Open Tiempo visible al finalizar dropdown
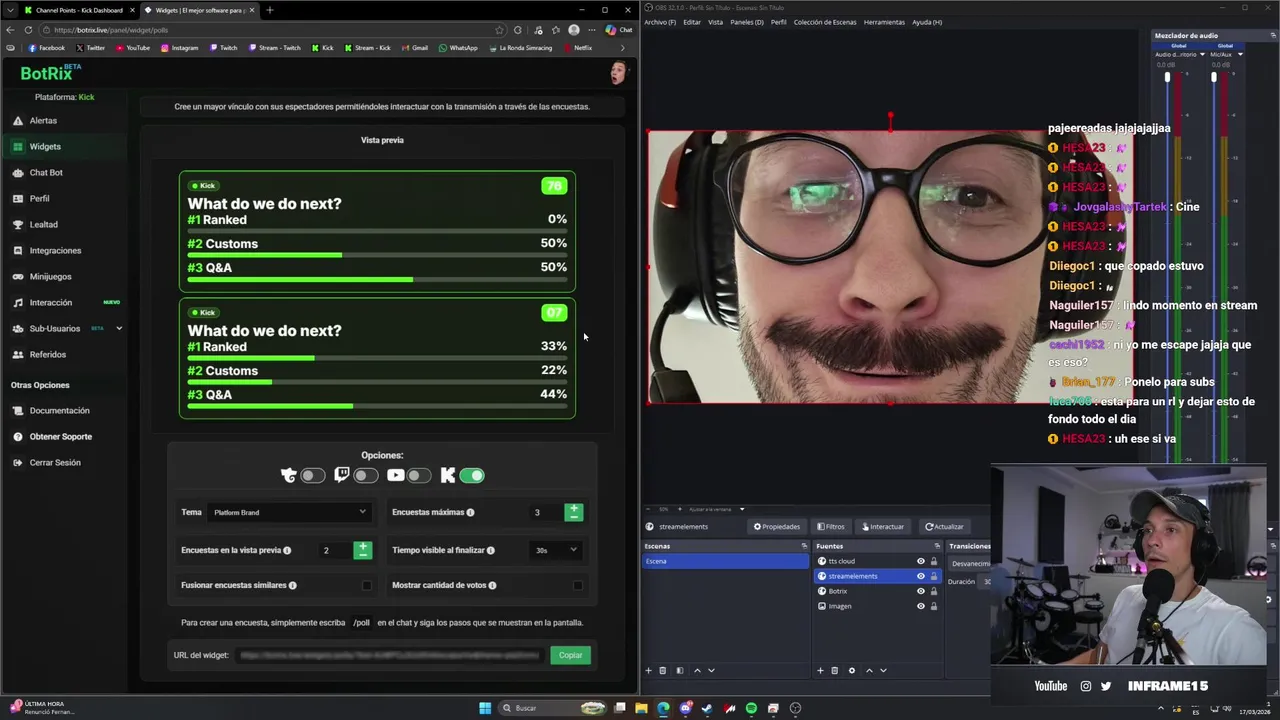 coord(556,550)
